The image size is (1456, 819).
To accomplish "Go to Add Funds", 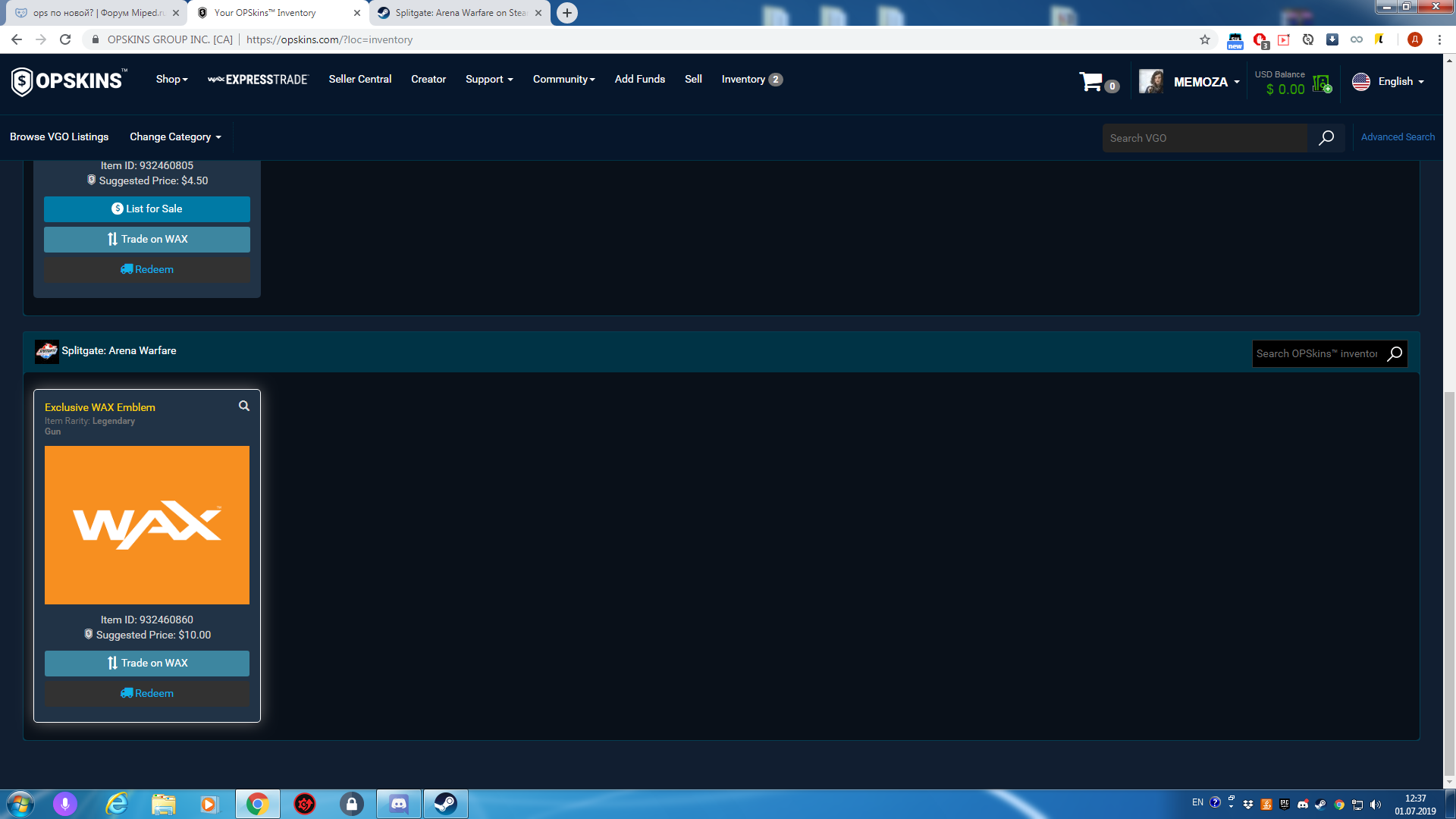I will click(x=640, y=80).
